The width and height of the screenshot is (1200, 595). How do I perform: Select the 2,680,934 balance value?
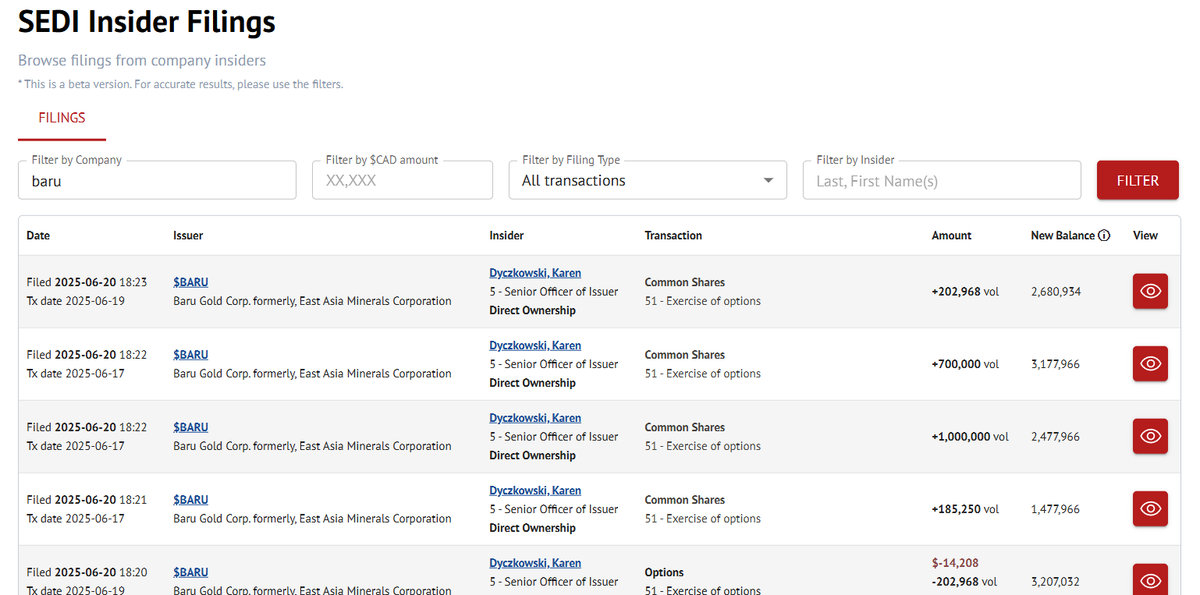coord(1056,292)
